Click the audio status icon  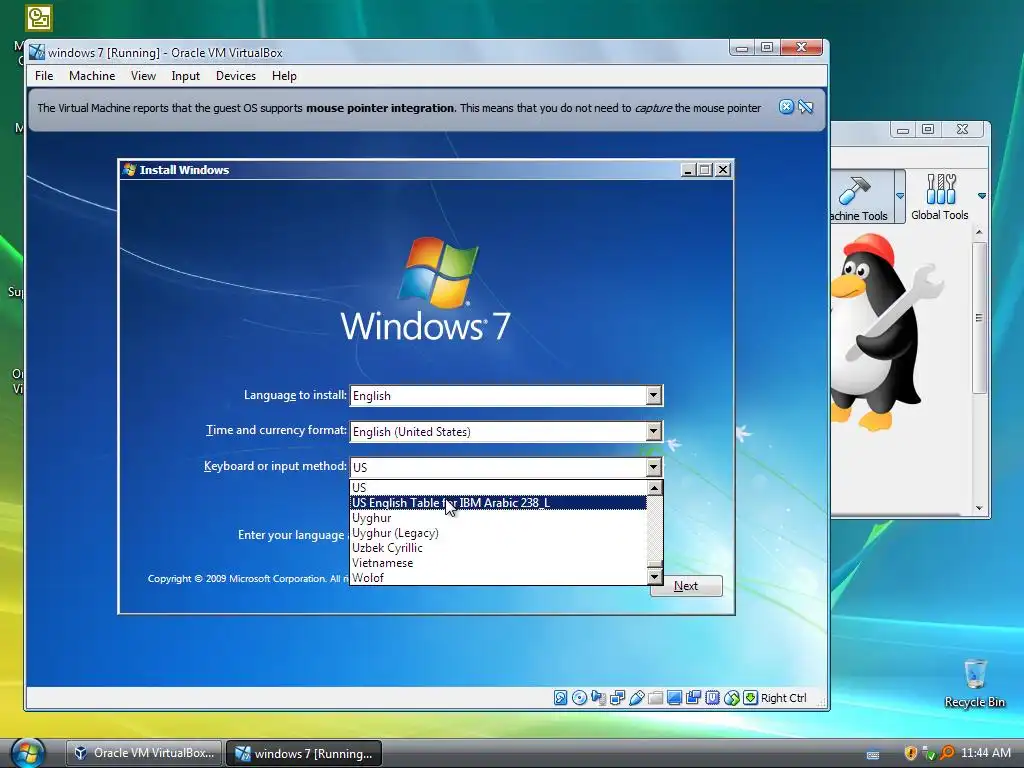click(598, 697)
